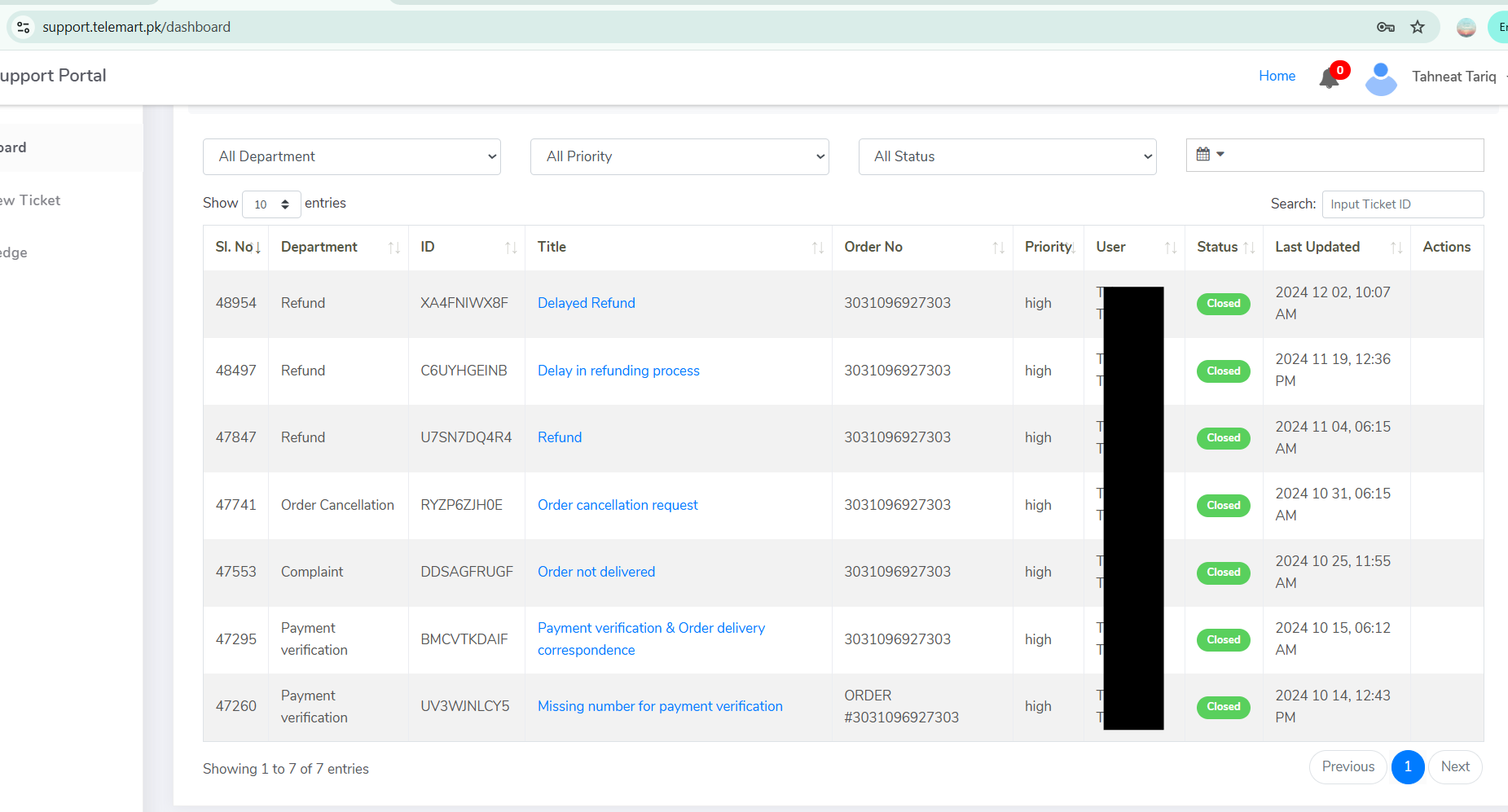This screenshot has width=1508, height=812.
Task: Click the calendar icon in date filter
Action: click(1202, 154)
